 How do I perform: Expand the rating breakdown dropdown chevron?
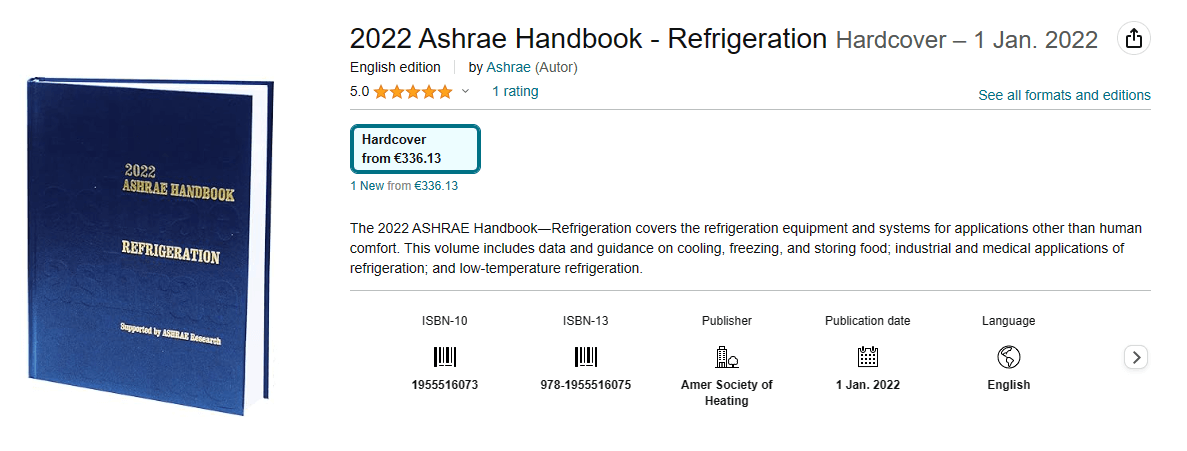coord(465,92)
